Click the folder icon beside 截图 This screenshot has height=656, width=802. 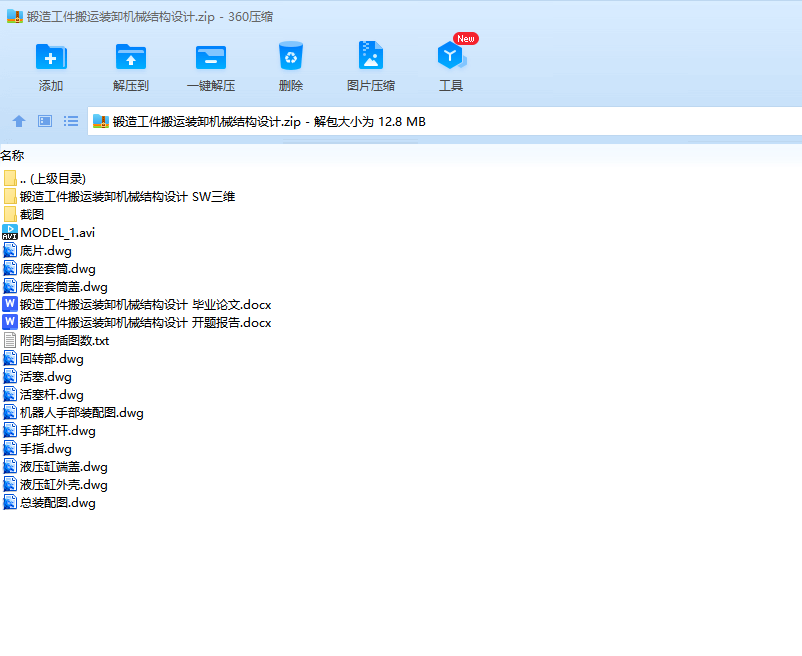[10, 214]
